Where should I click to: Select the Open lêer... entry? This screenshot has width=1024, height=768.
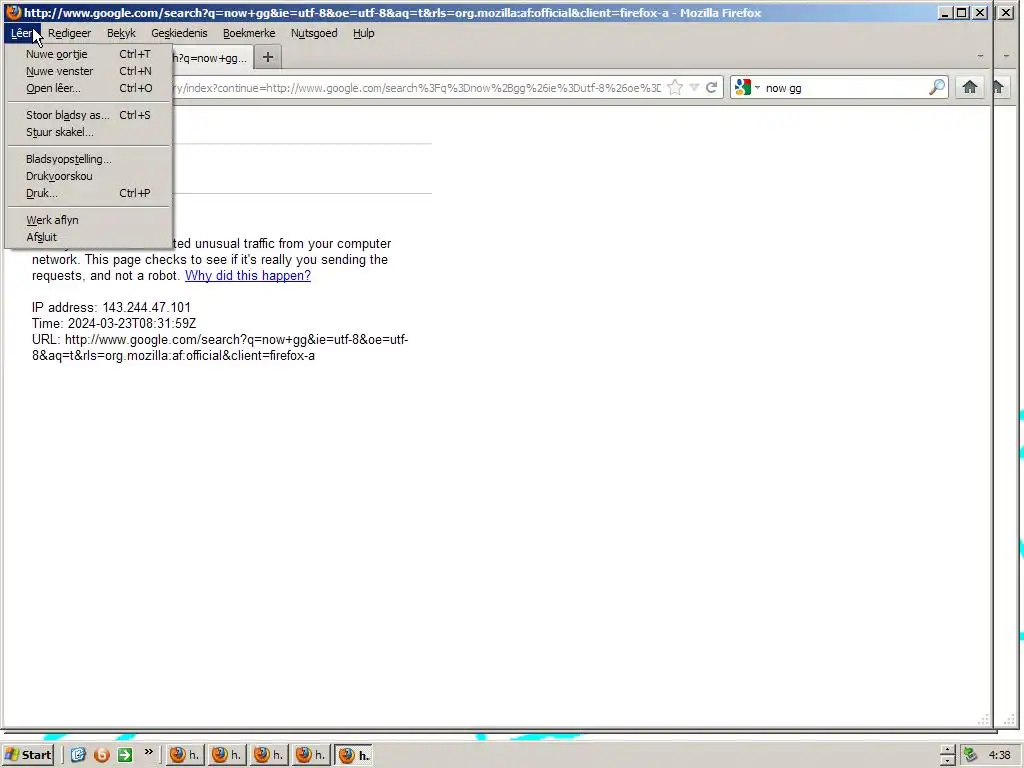coord(88,88)
